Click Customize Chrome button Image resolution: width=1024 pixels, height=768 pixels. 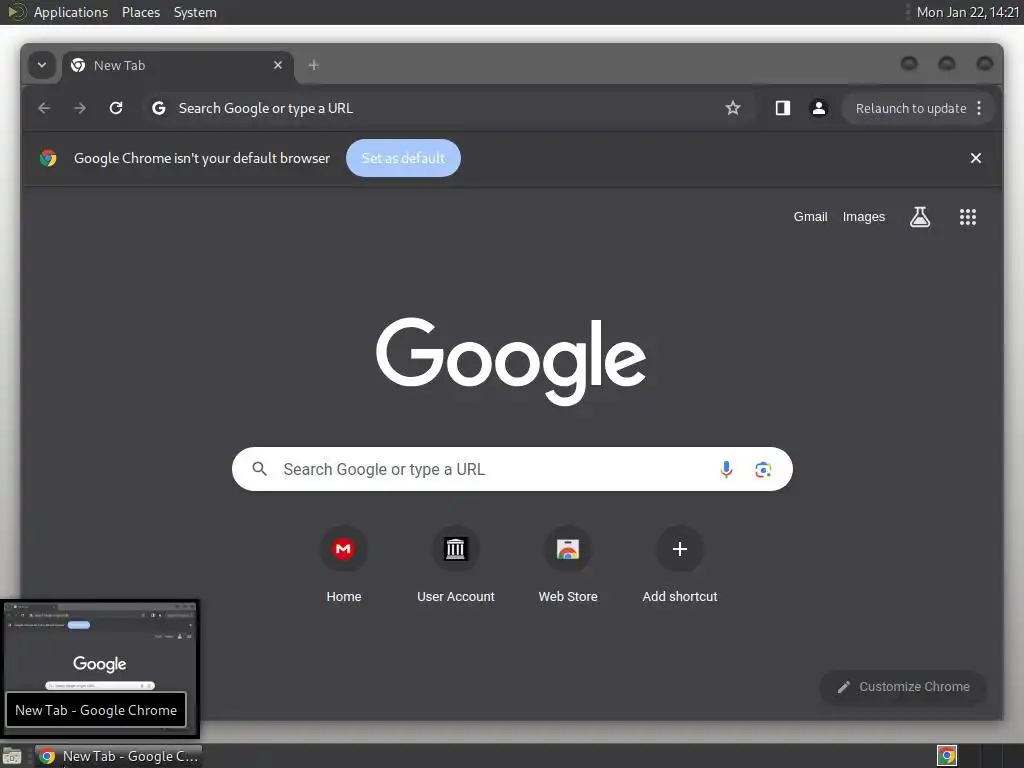pos(903,687)
